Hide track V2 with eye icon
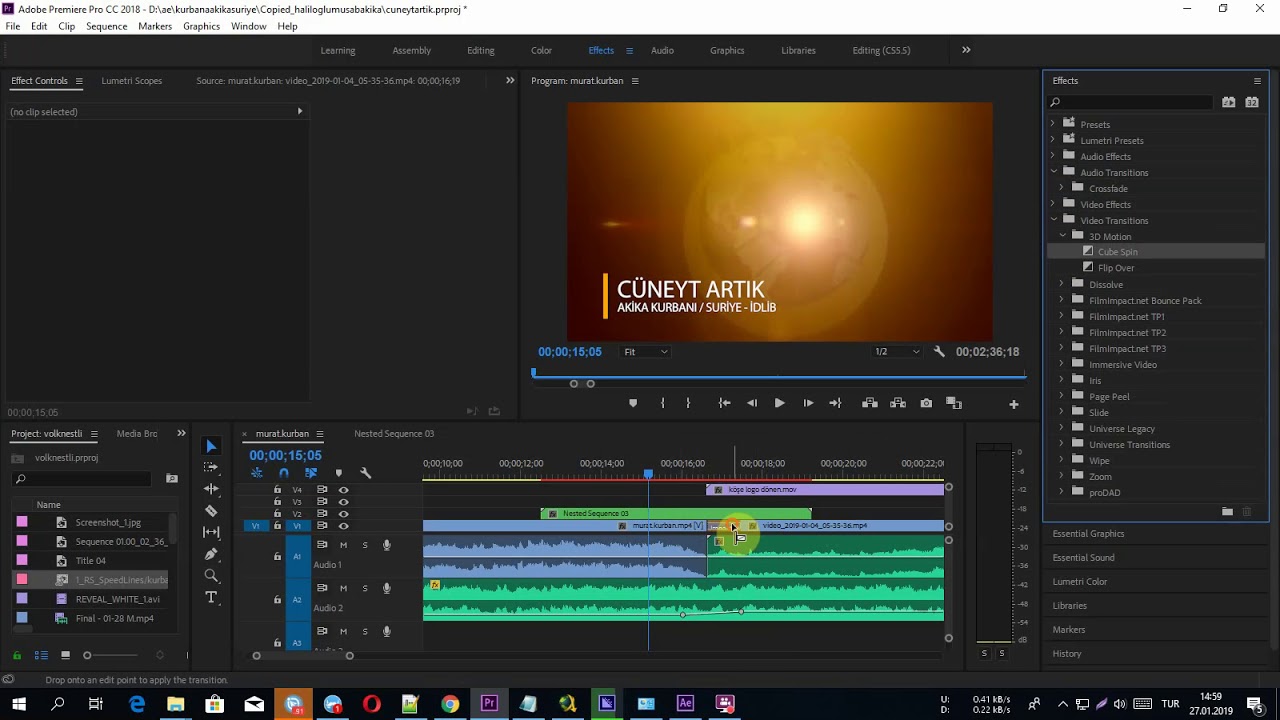Image resolution: width=1280 pixels, height=720 pixels. tap(343, 514)
